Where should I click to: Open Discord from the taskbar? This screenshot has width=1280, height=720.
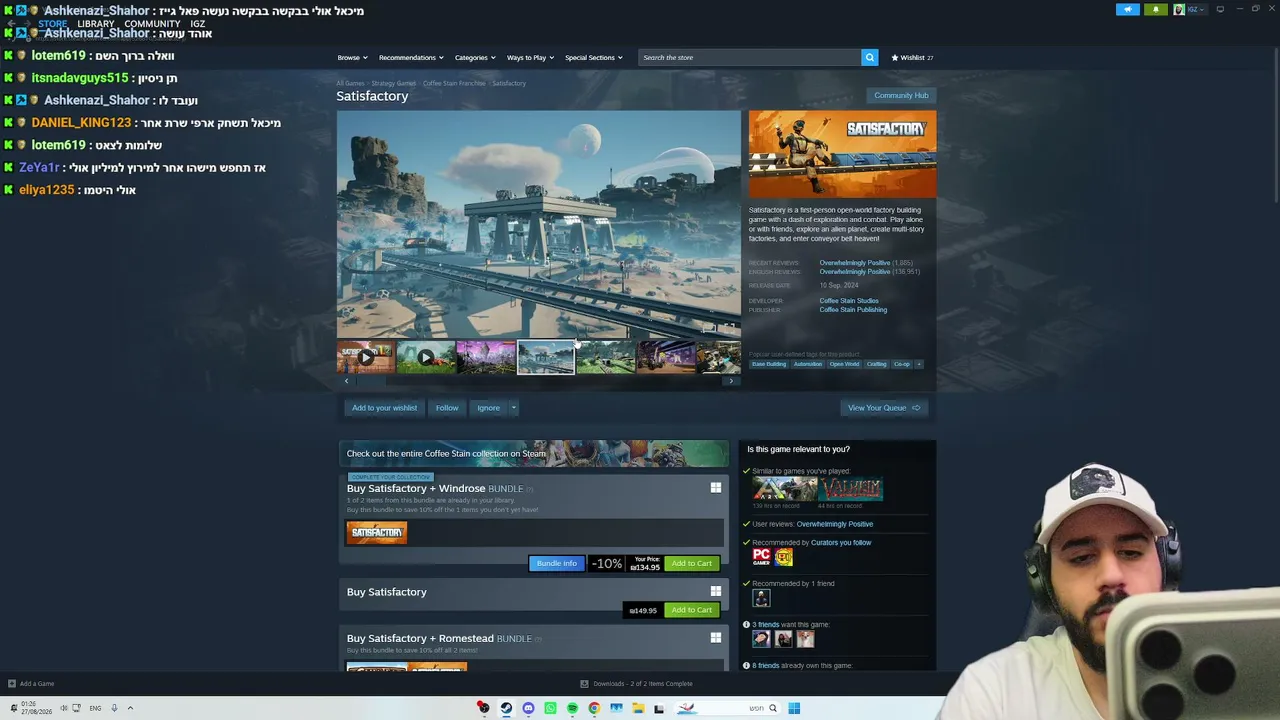point(528,708)
